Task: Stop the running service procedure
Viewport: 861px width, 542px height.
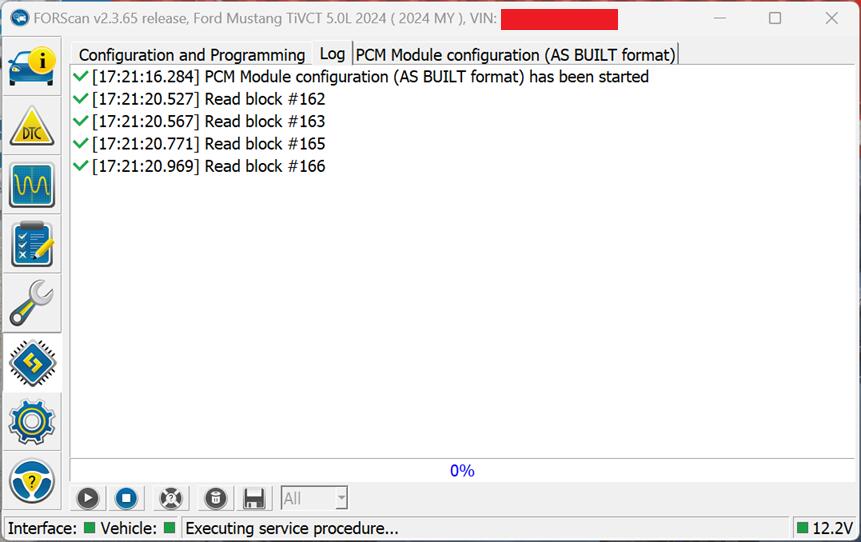Action: coord(126,498)
